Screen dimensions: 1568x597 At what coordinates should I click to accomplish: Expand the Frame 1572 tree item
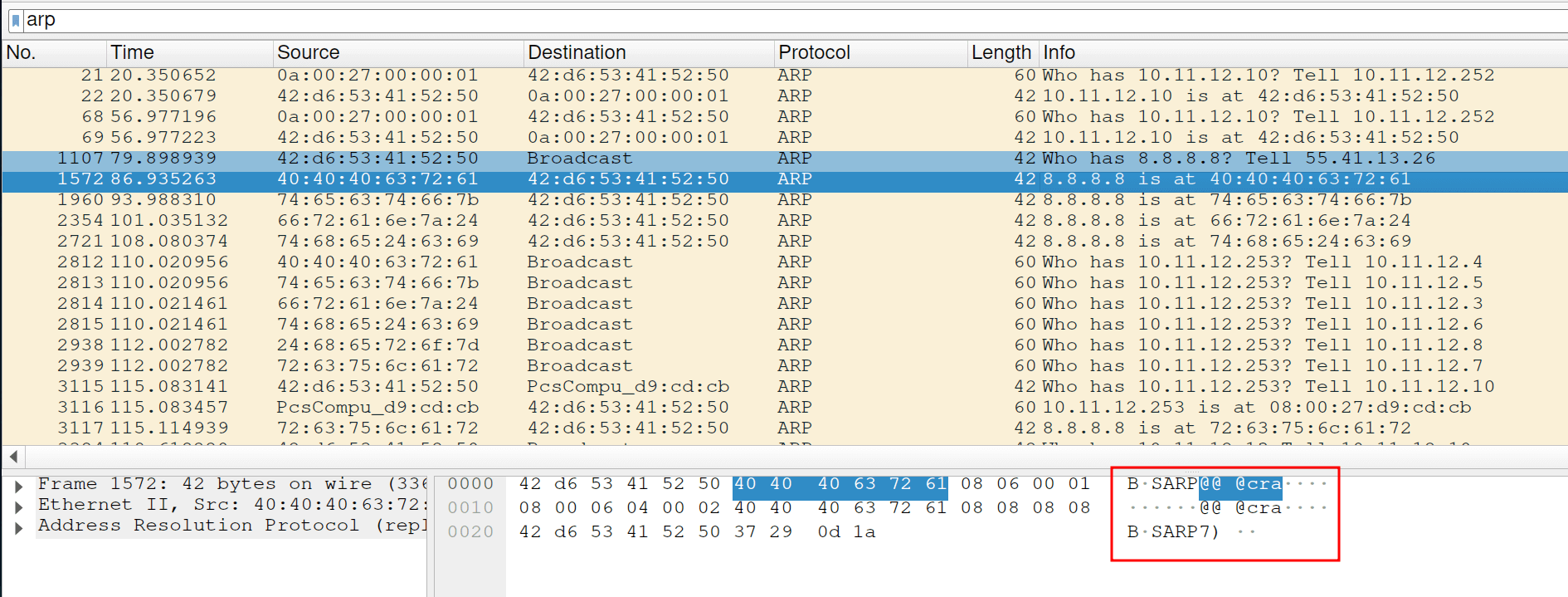18,486
